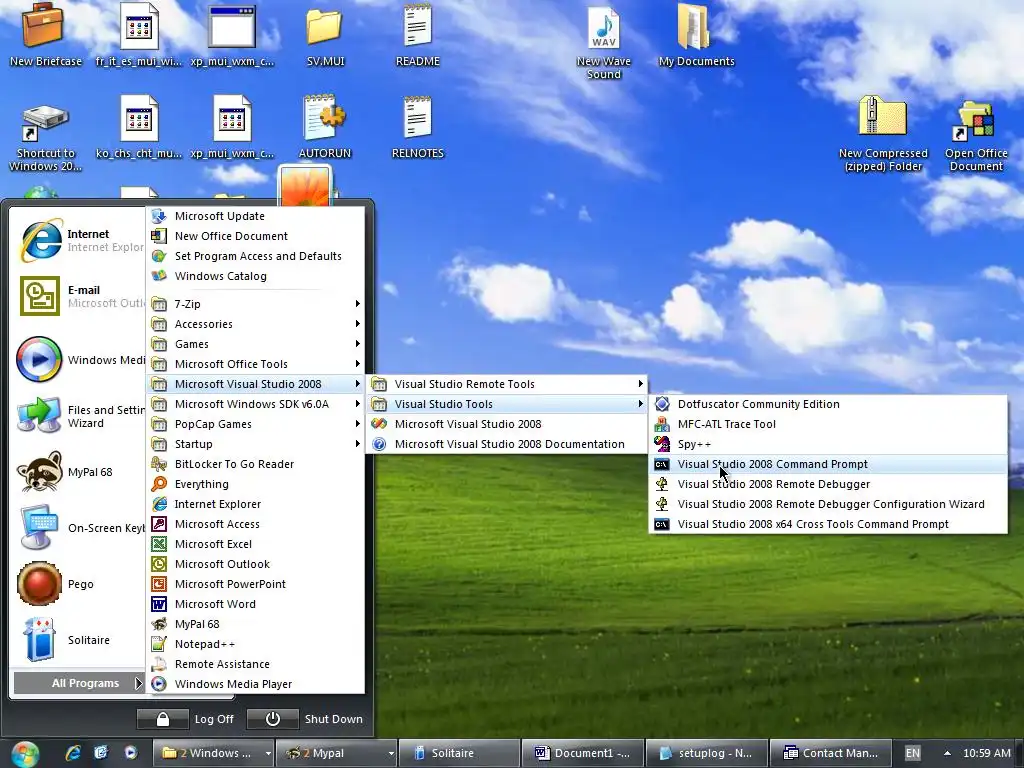1024x768 pixels.
Task: Launch MyPal 68 raccoon icon in Start menu
Action: [78, 472]
